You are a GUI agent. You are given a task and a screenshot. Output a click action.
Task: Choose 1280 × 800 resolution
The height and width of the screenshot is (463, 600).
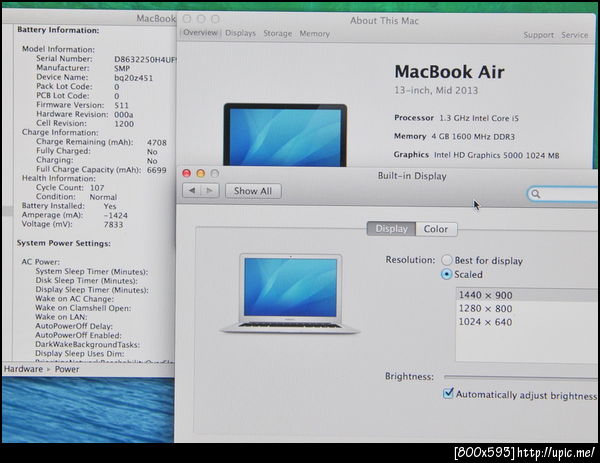(x=527, y=308)
